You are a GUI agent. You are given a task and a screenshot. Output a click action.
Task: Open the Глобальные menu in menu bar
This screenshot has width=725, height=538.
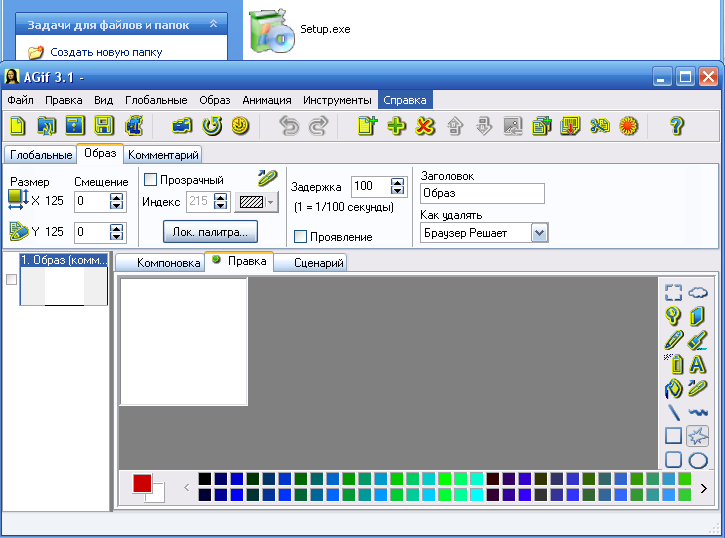[156, 100]
